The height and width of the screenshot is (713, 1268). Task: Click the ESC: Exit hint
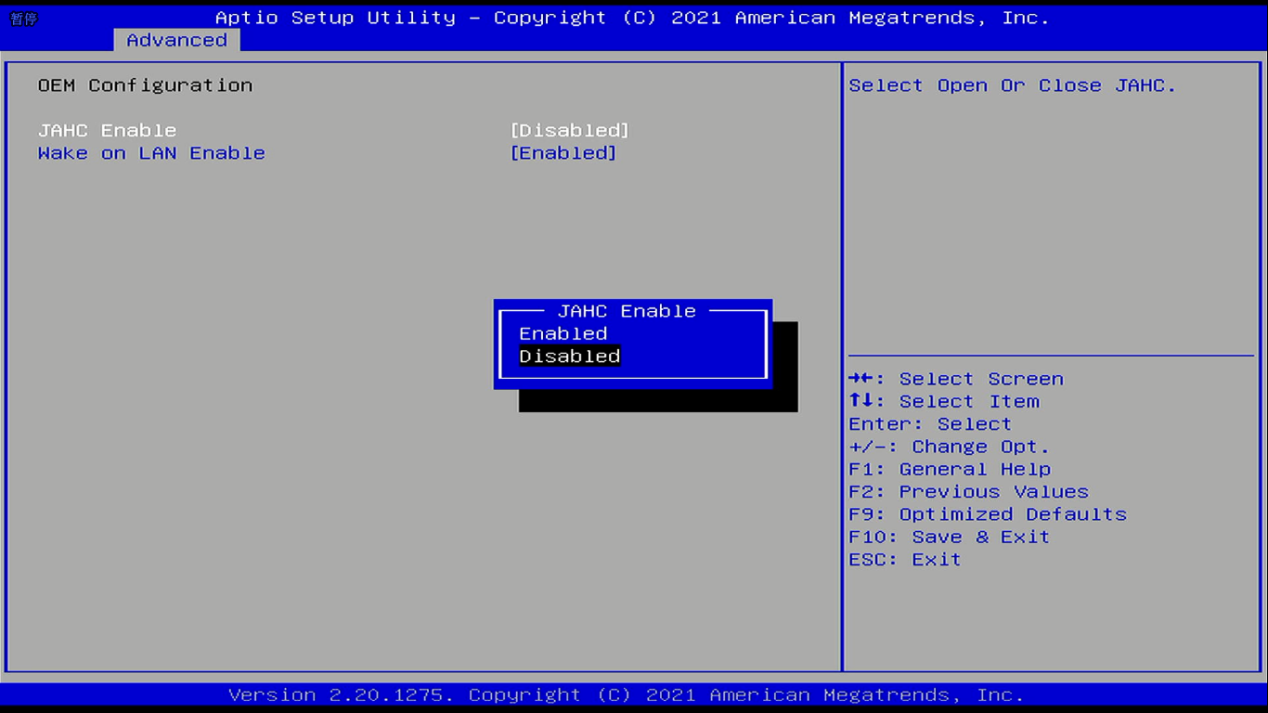[x=904, y=560]
